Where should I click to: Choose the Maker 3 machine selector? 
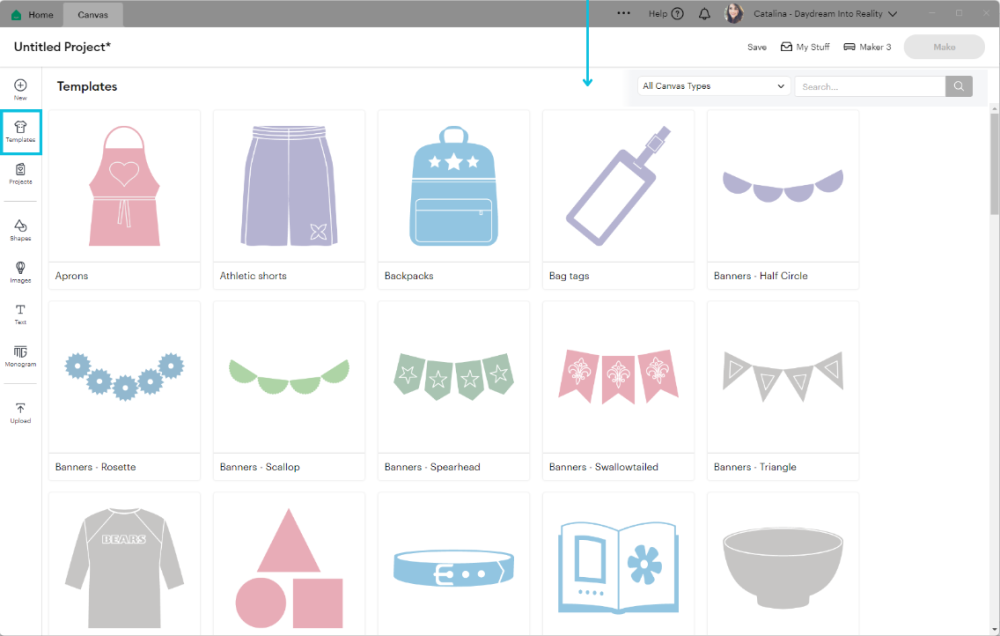[x=867, y=47]
